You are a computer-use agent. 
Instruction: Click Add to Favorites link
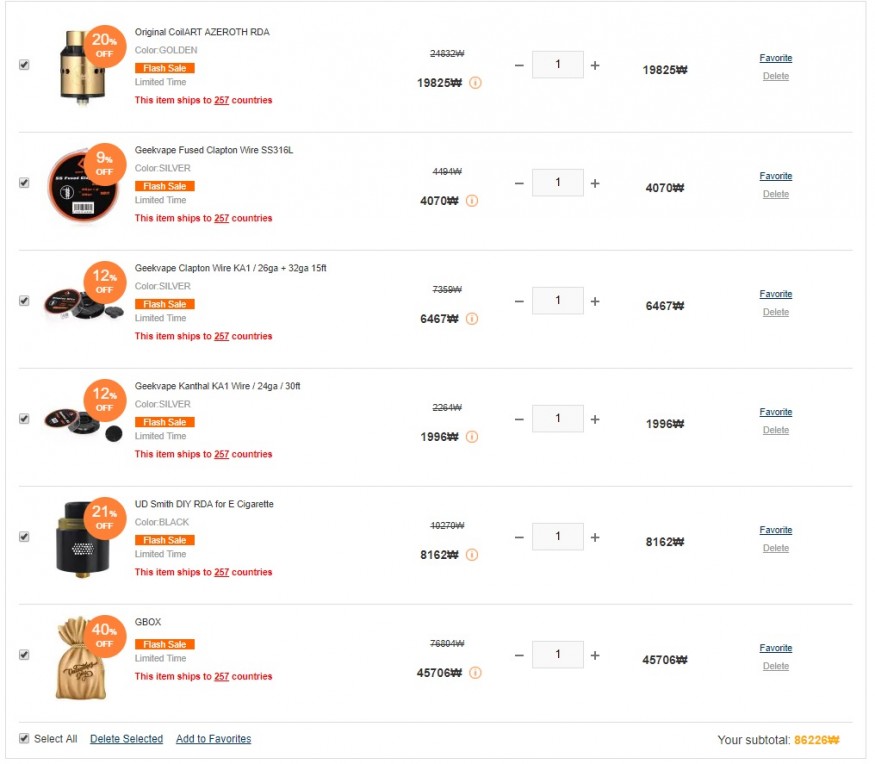tap(213, 739)
